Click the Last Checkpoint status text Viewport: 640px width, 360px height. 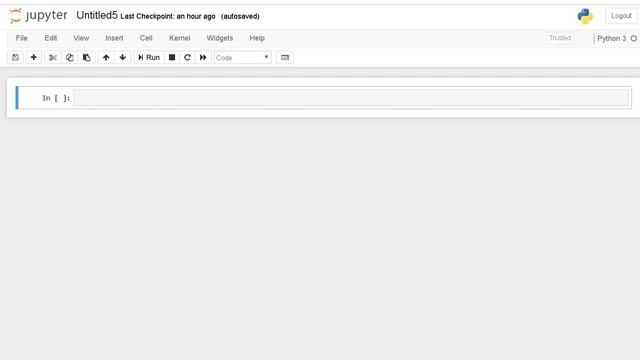pos(168,16)
